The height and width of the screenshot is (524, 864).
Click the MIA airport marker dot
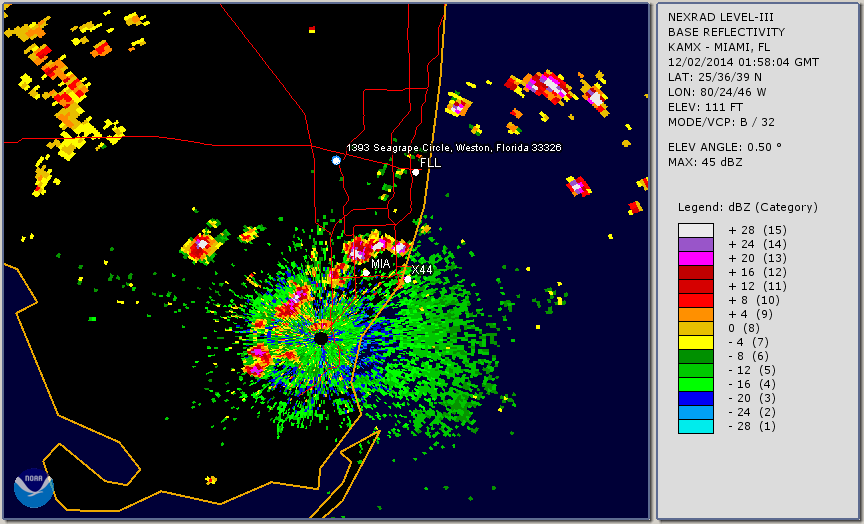tap(366, 272)
